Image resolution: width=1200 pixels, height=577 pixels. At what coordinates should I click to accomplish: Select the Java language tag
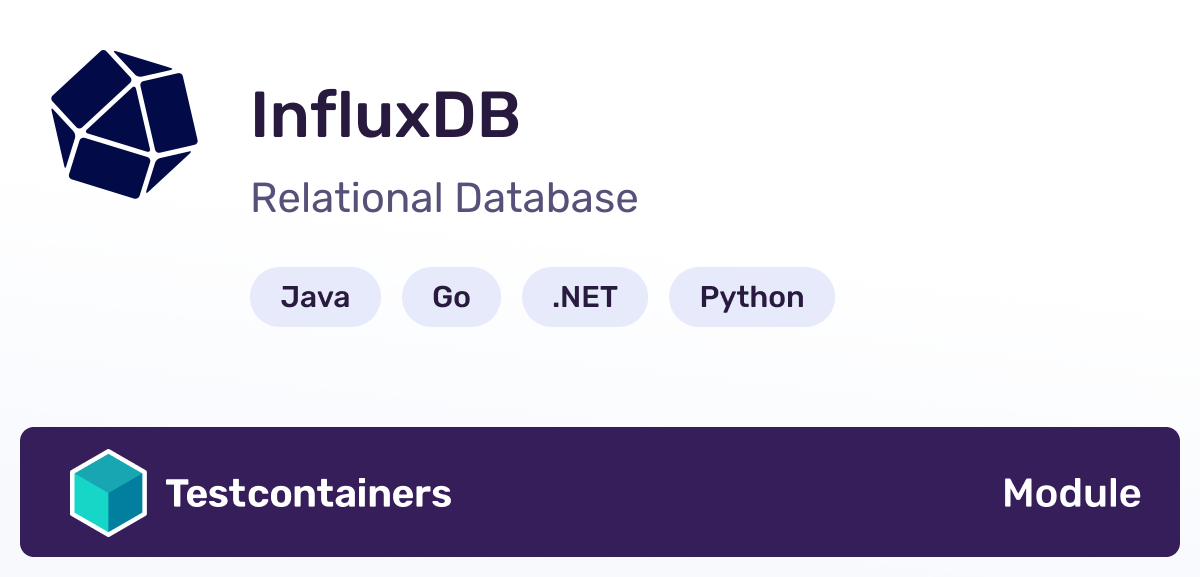point(315,296)
